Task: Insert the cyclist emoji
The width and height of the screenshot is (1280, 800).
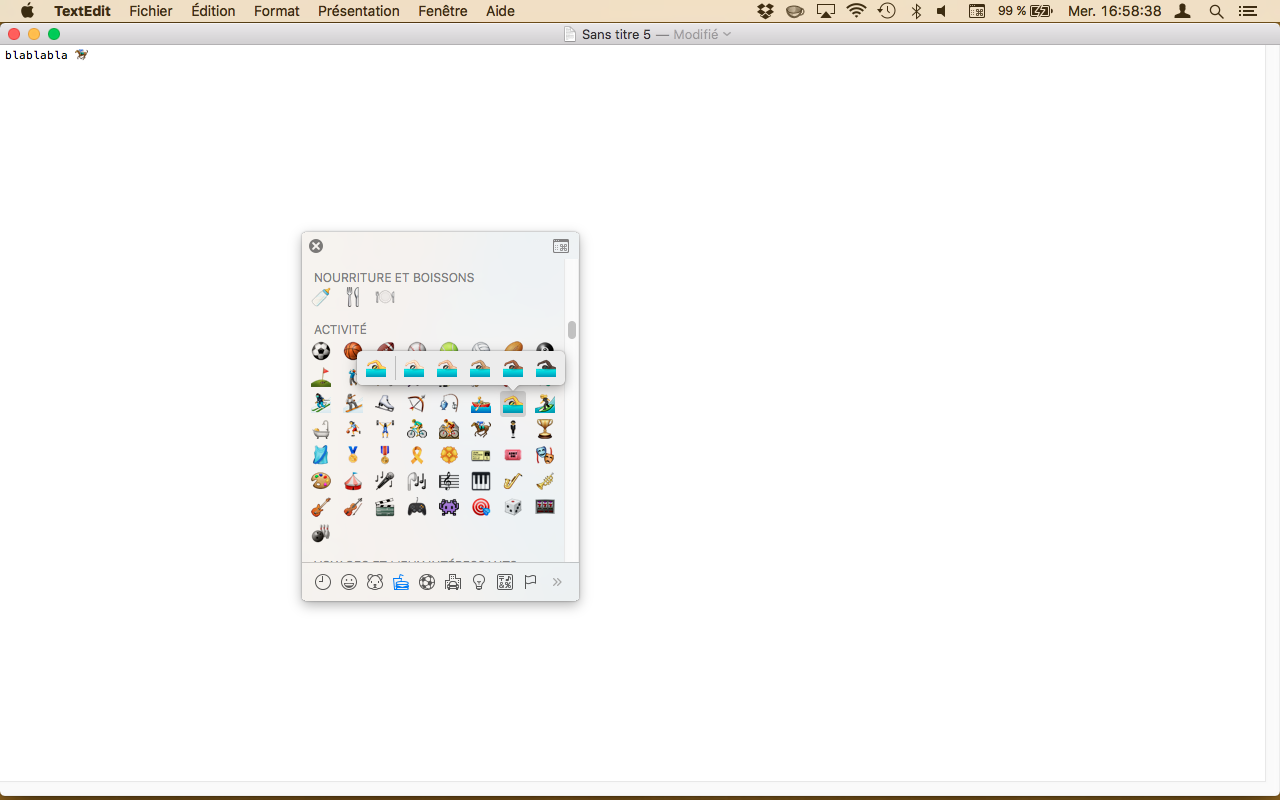Action: click(417, 429)
